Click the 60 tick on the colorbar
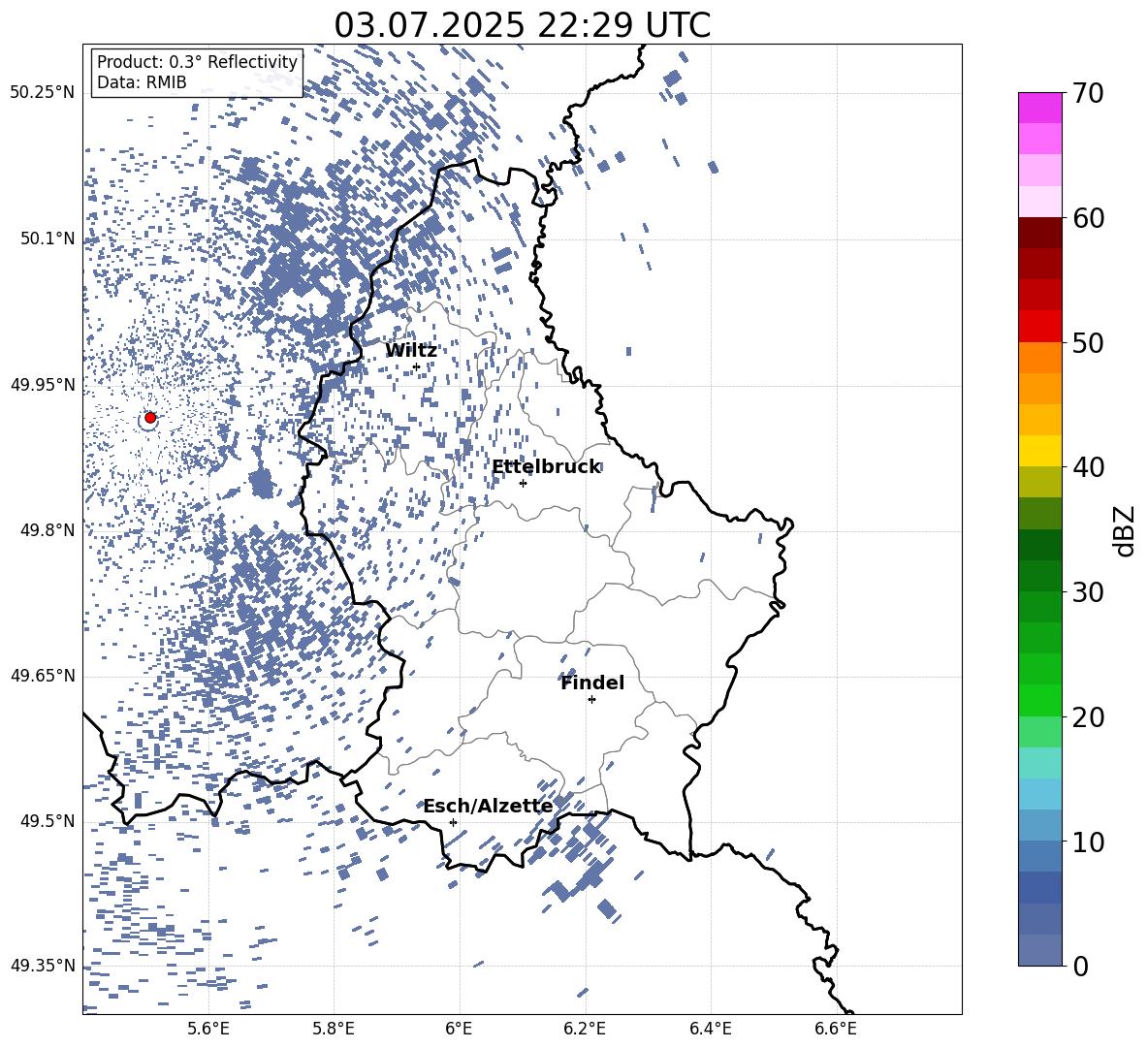The height and width of the screenshot is (1048, 1148). click(x=1087, y=218)
